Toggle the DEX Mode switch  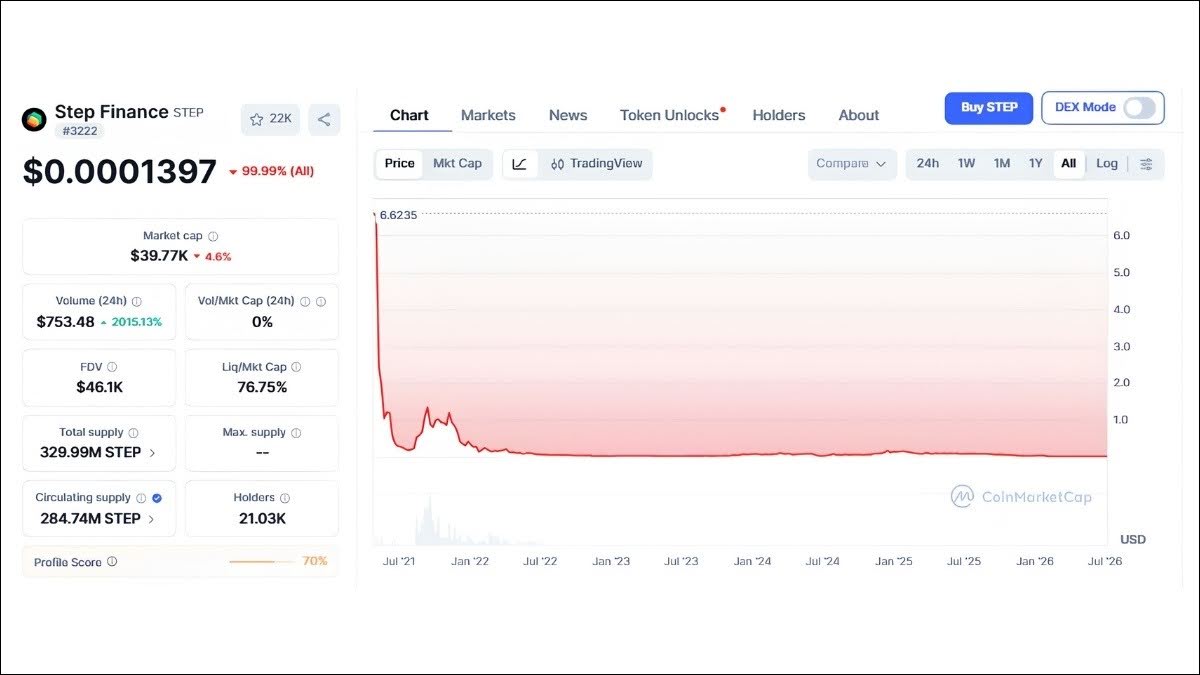click(1139, 108)
